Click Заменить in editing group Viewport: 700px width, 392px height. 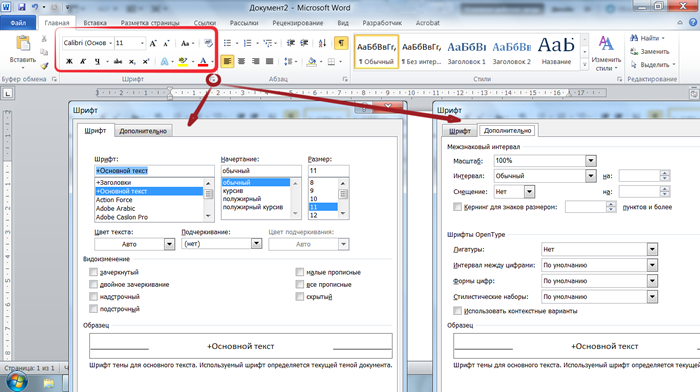tap(650, 51)
